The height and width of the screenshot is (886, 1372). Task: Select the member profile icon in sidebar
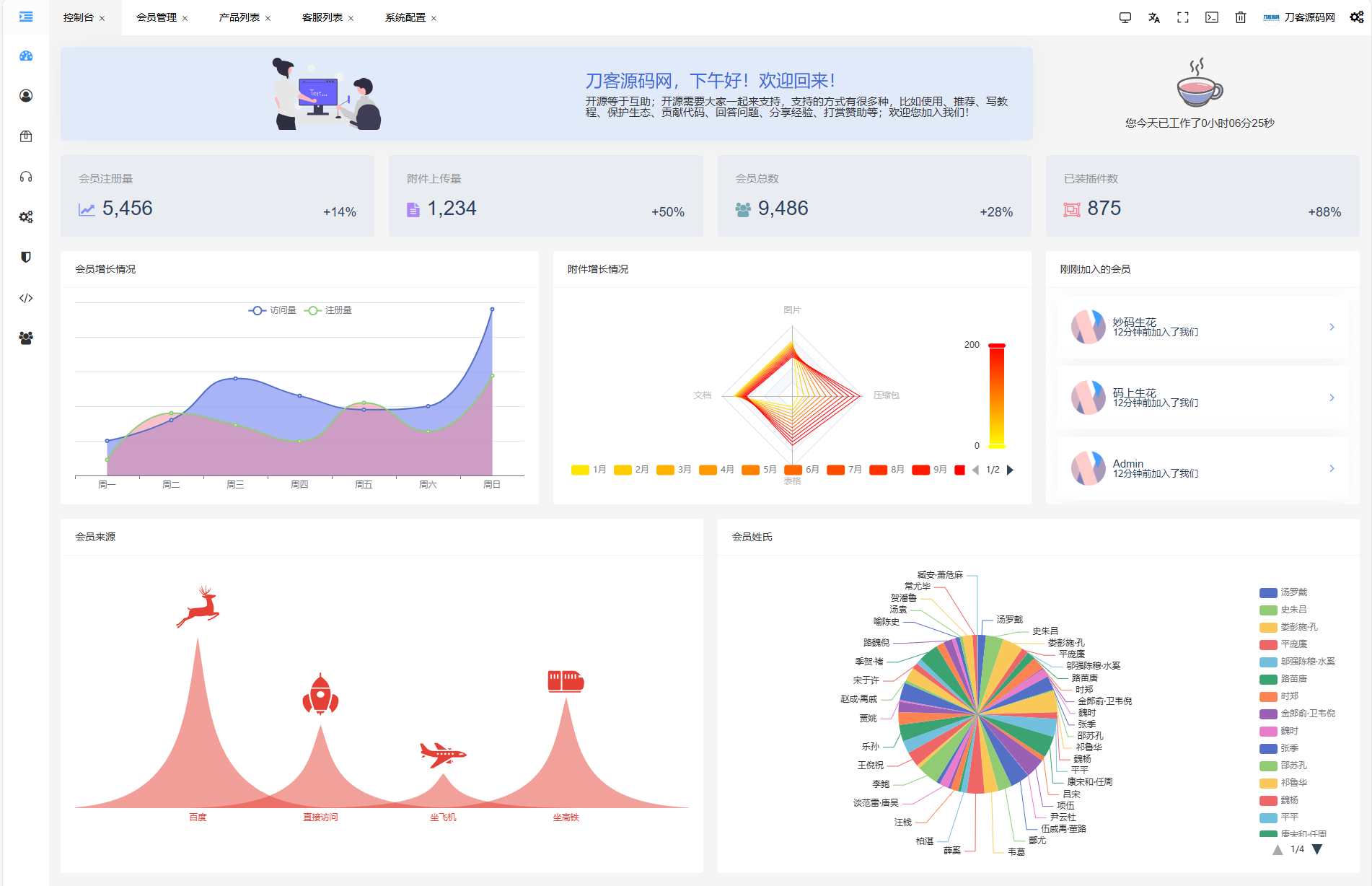tap(27, 95)
